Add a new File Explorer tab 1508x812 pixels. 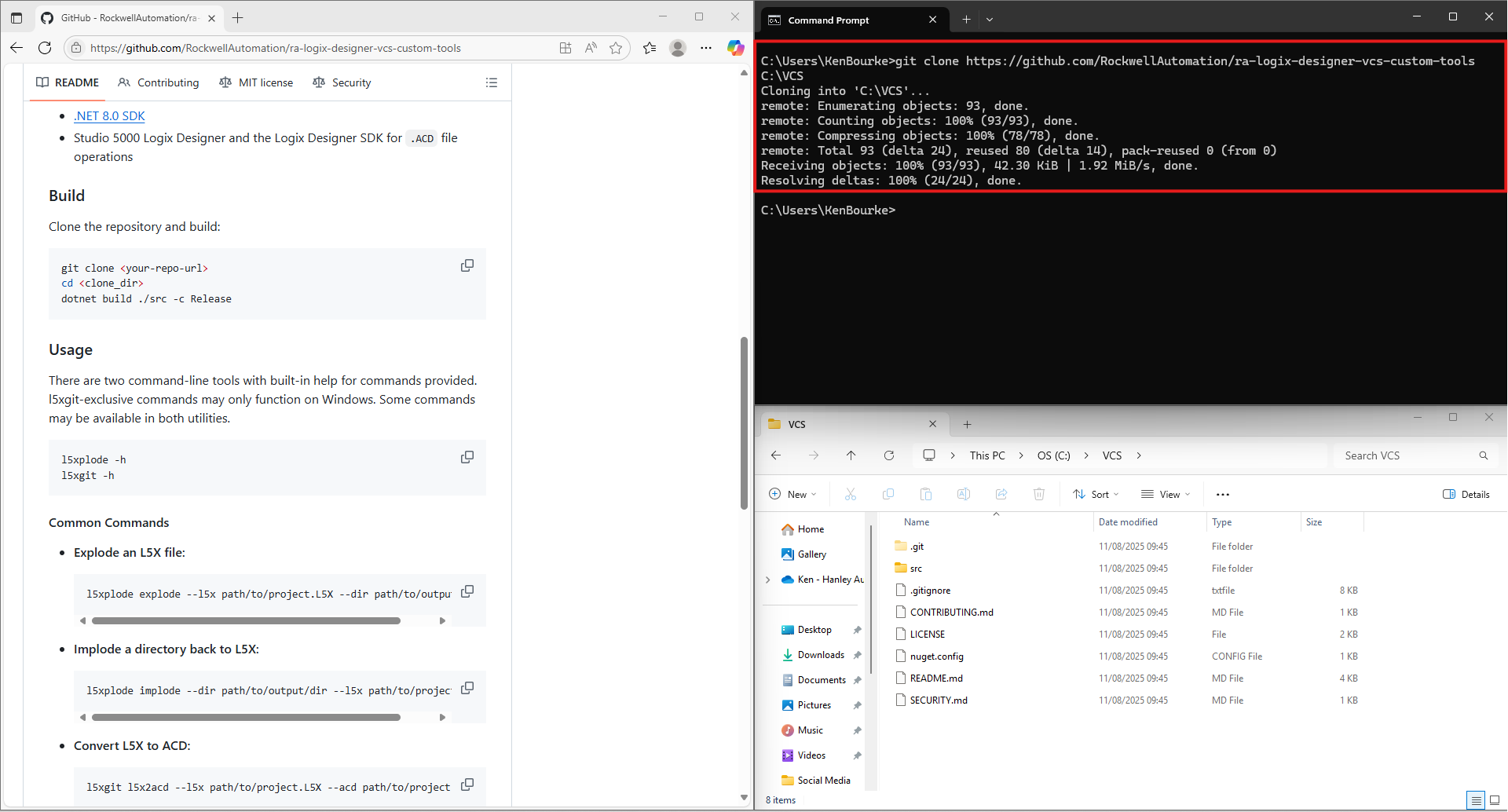click(x=967, y=424)
